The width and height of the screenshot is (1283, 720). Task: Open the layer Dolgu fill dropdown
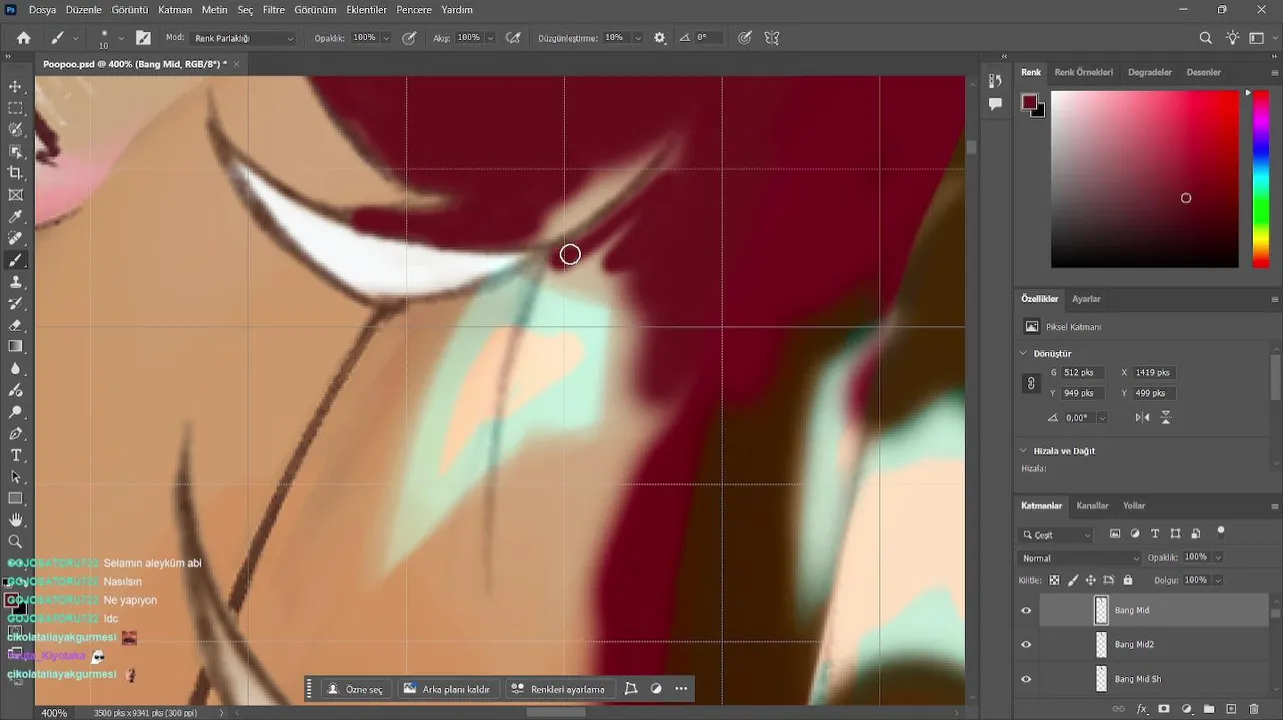pyautogui.click(x=1217, y=580)
